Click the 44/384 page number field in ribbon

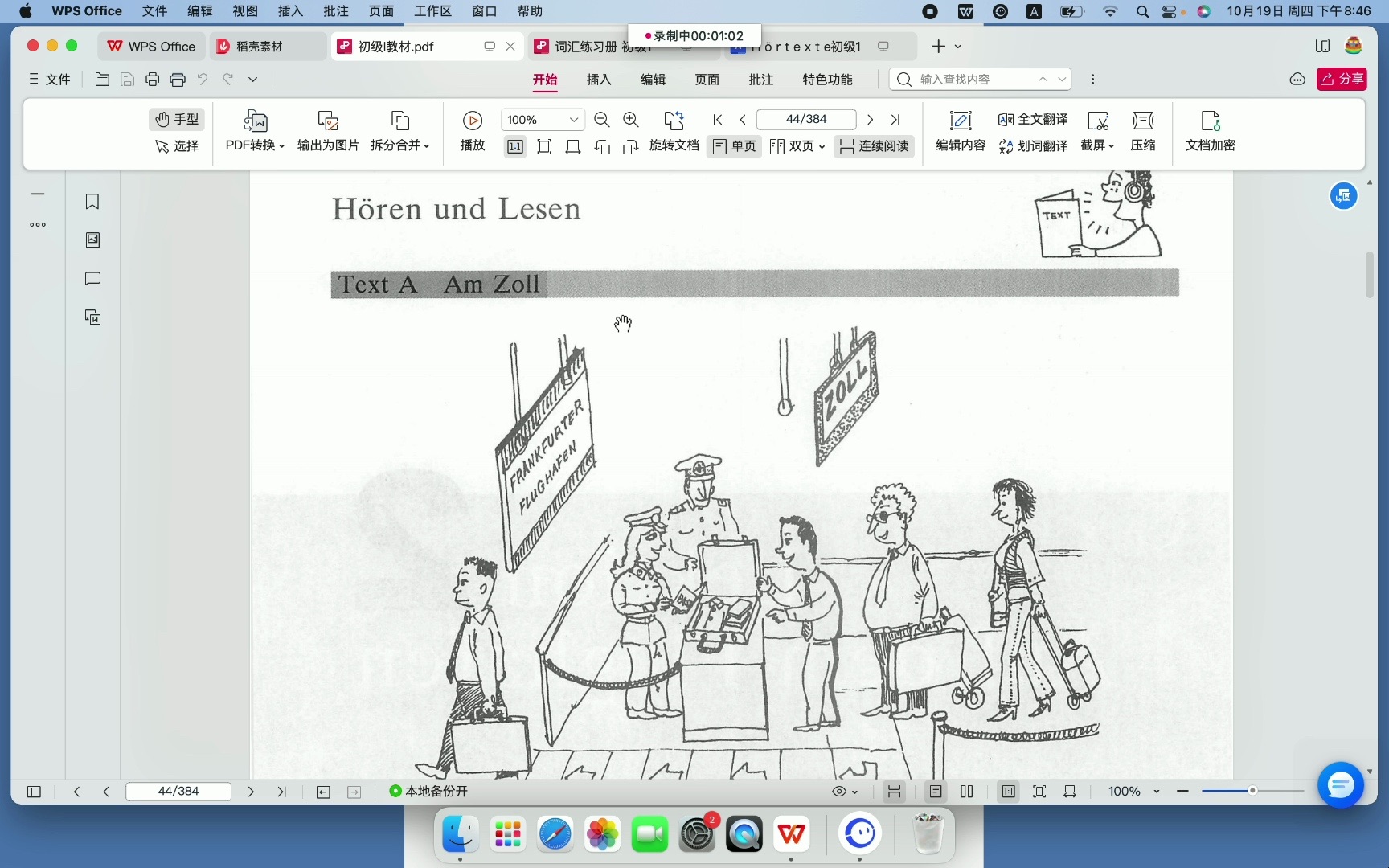point(806,119)
